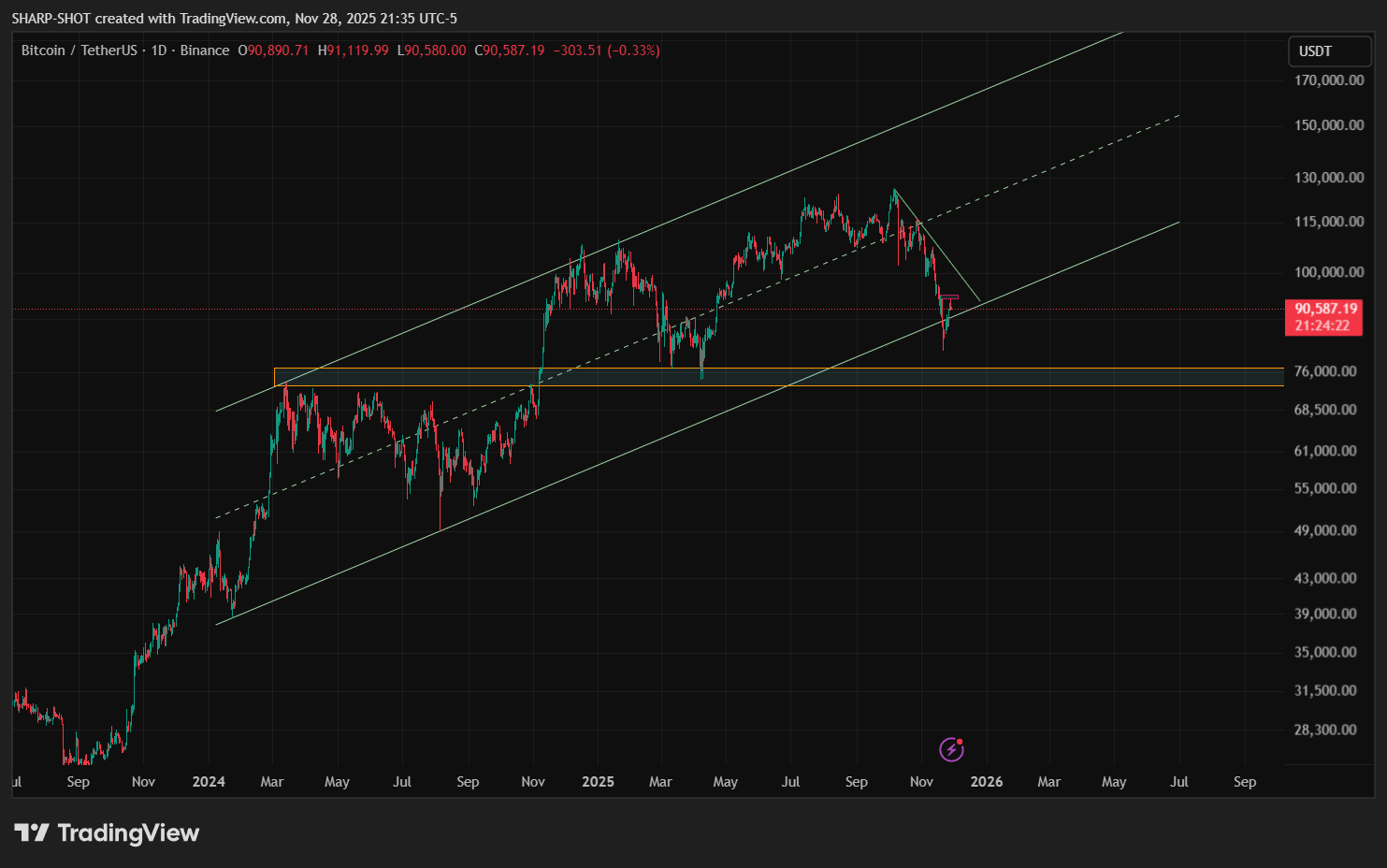Click the 39,000.00 price axis label
Image resolution: width=1387 pixels, height=868 pixels.
[1325, 614]
